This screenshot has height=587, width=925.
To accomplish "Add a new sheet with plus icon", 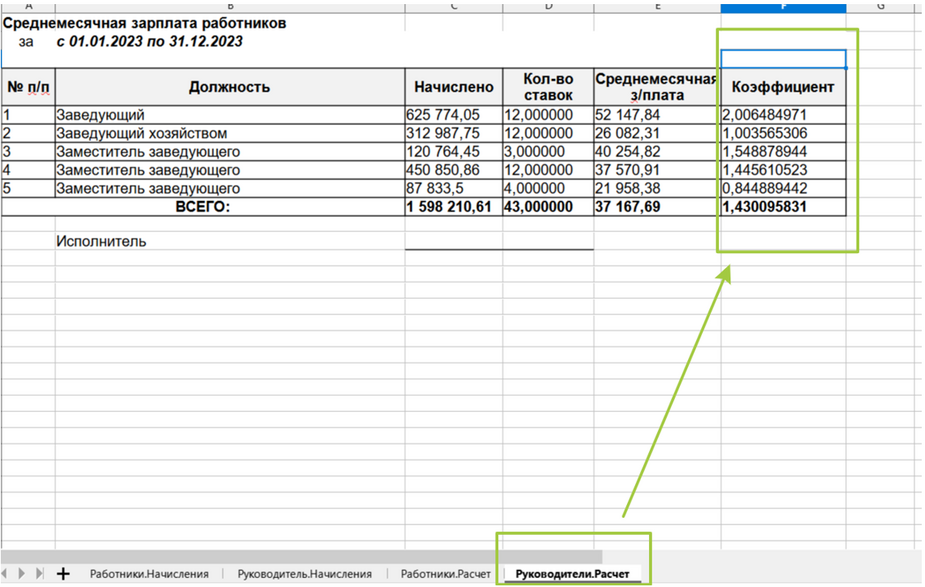I will (63, 574).
